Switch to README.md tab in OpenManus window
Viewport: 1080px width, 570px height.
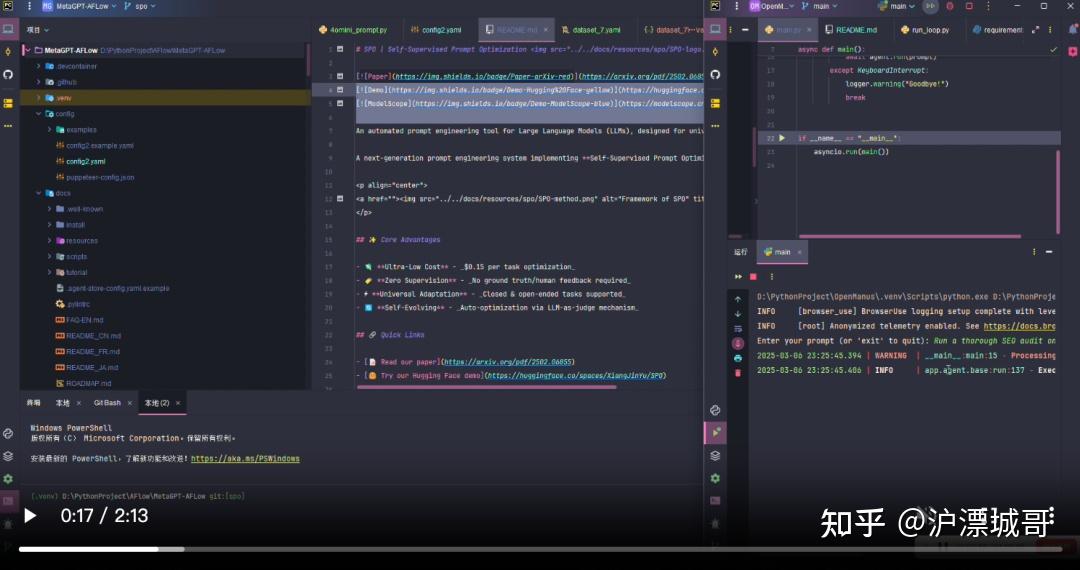point(850,30)
